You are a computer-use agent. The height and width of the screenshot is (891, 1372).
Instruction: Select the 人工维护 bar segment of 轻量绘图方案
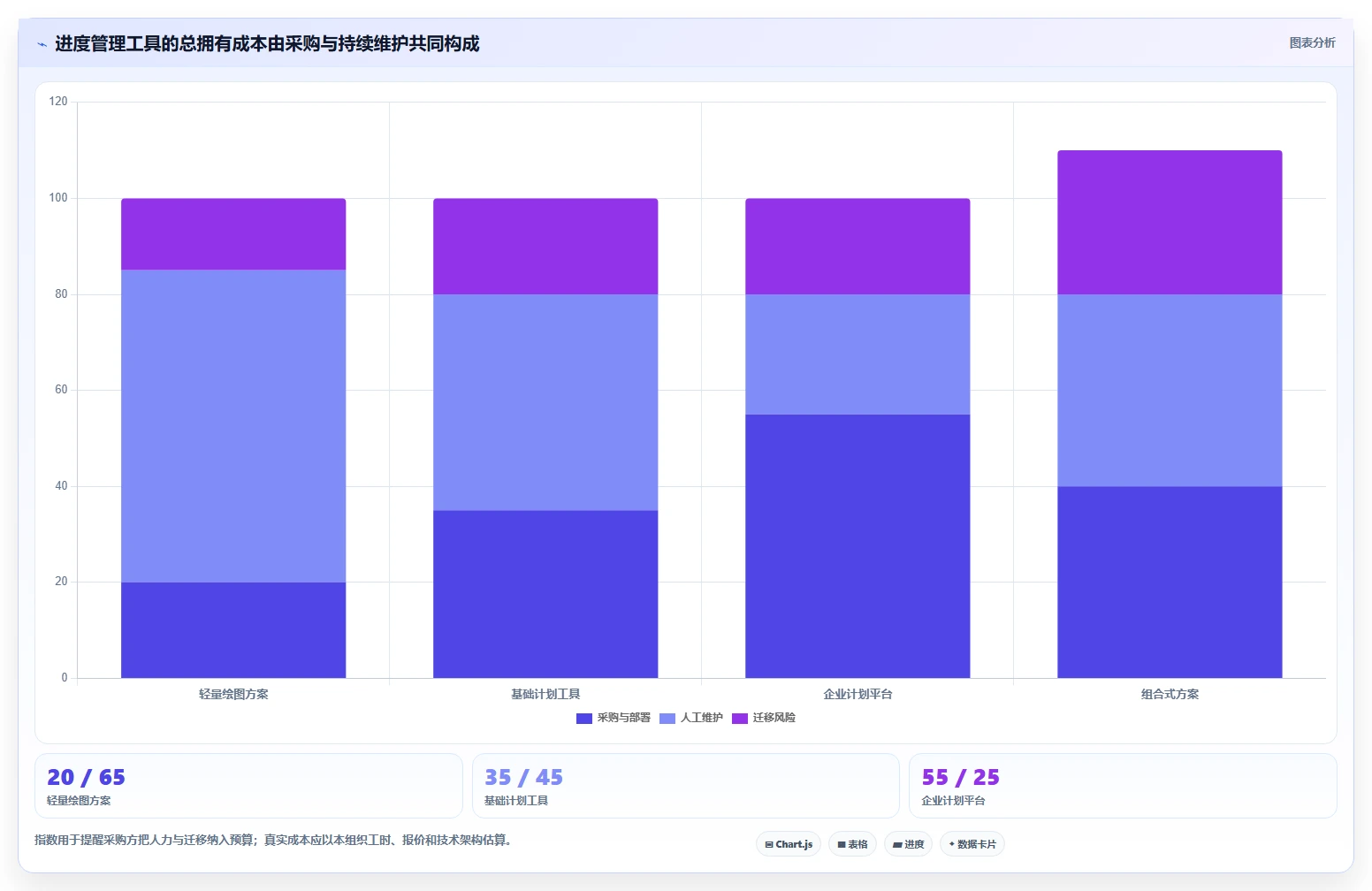tap(233, 426)
